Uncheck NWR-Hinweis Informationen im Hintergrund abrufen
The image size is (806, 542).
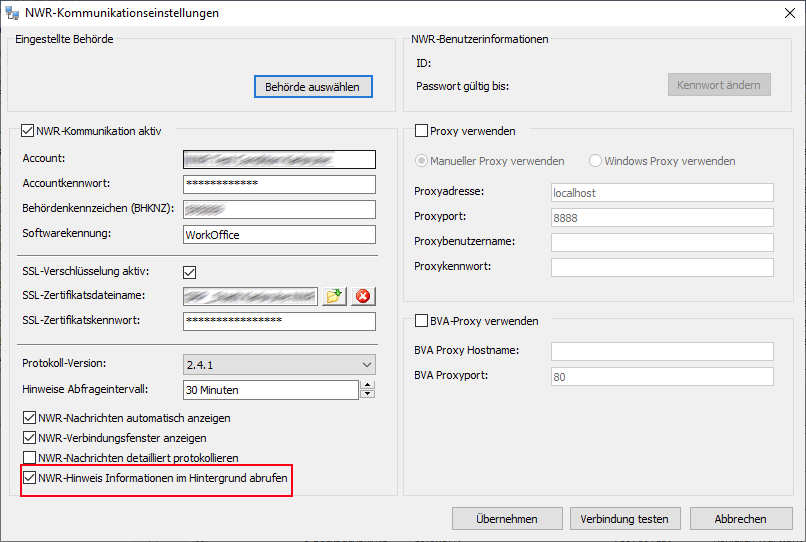point(29,478)
